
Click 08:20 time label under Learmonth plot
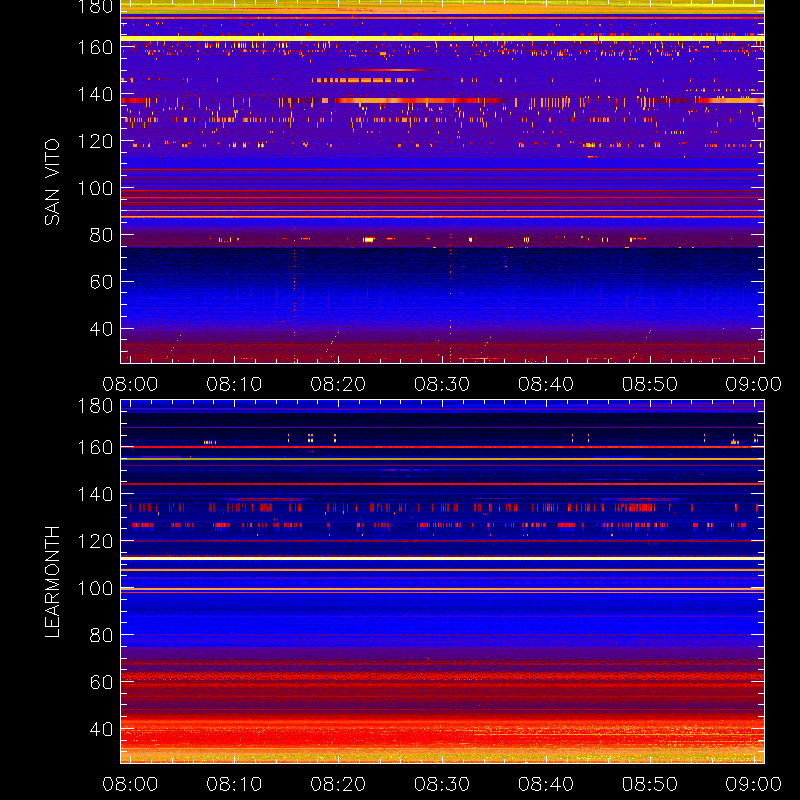click(338, 784)
